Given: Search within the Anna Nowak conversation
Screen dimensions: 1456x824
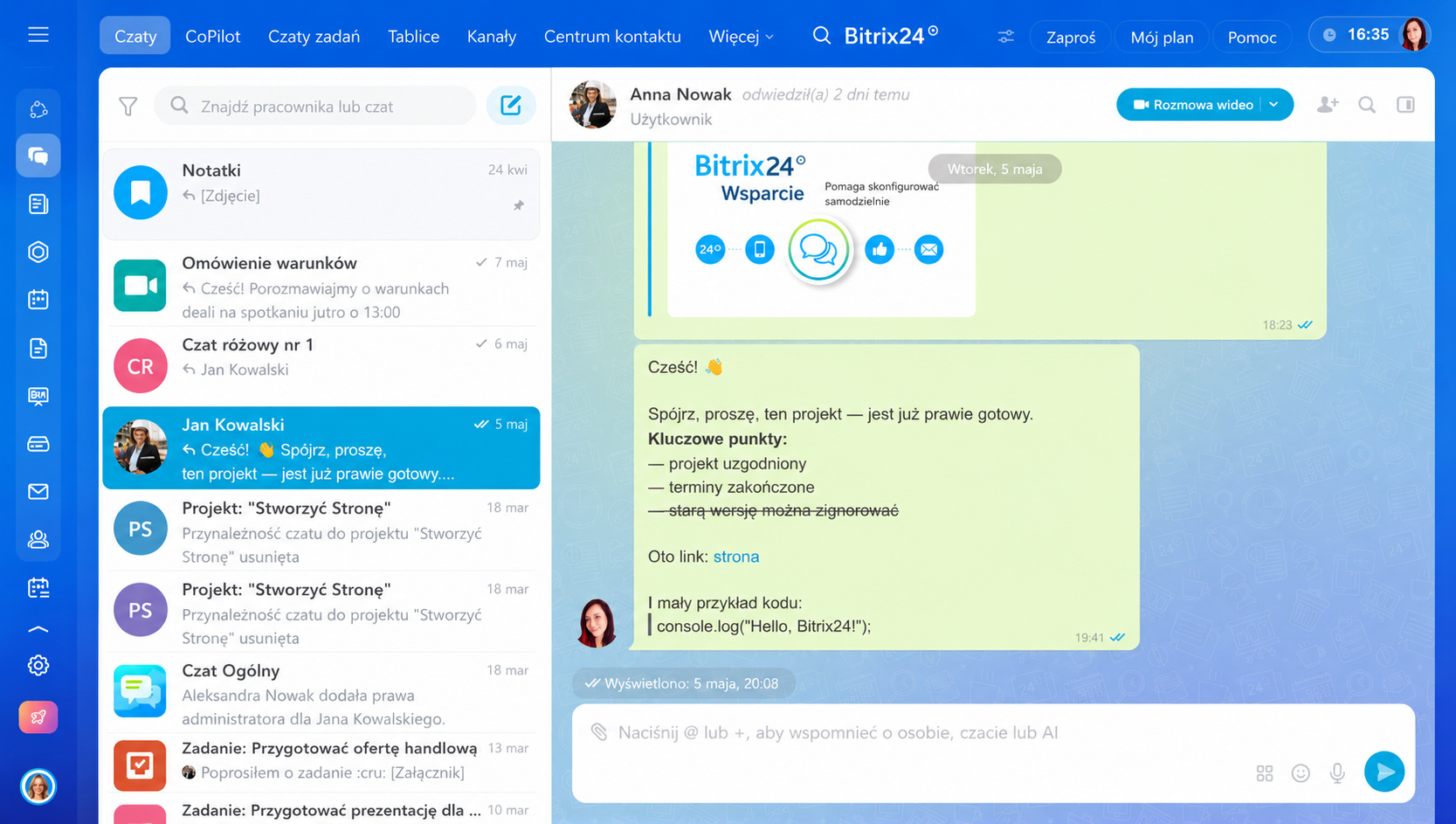Looking at the screenshot, I should pos(1367,105).
